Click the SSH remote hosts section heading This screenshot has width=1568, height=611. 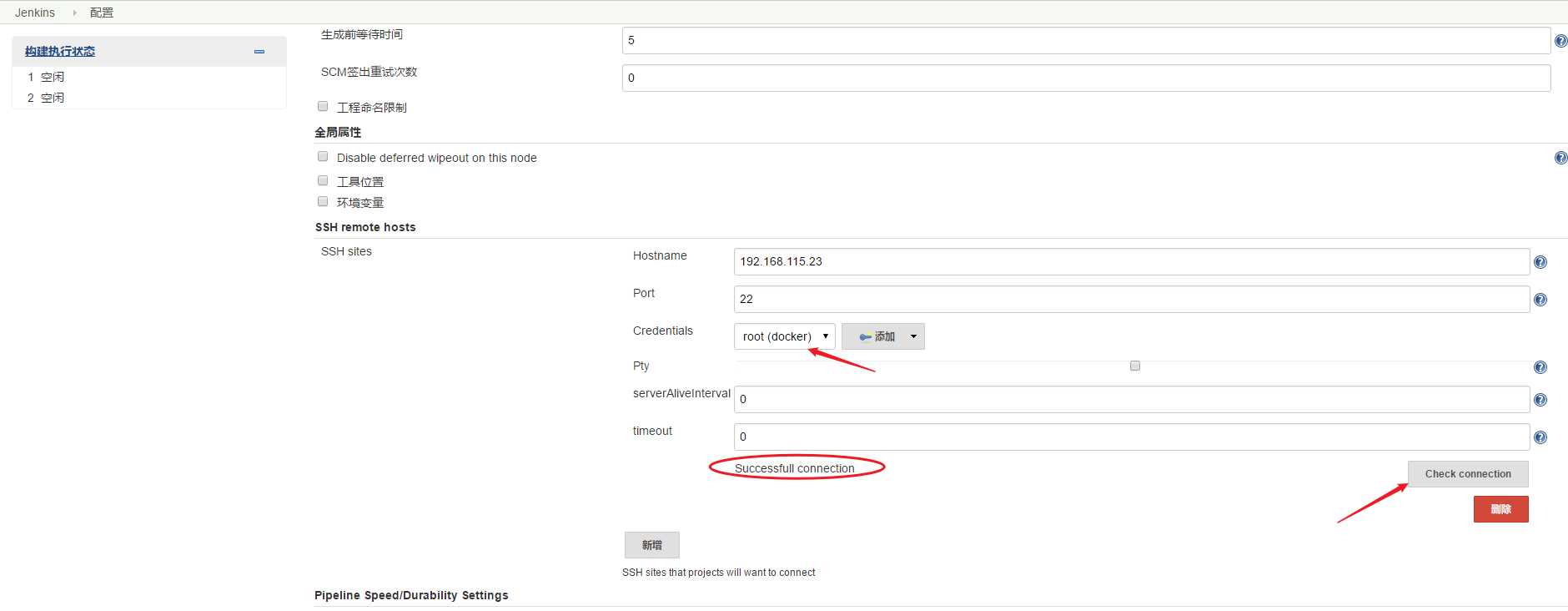(x=365, y=227)
